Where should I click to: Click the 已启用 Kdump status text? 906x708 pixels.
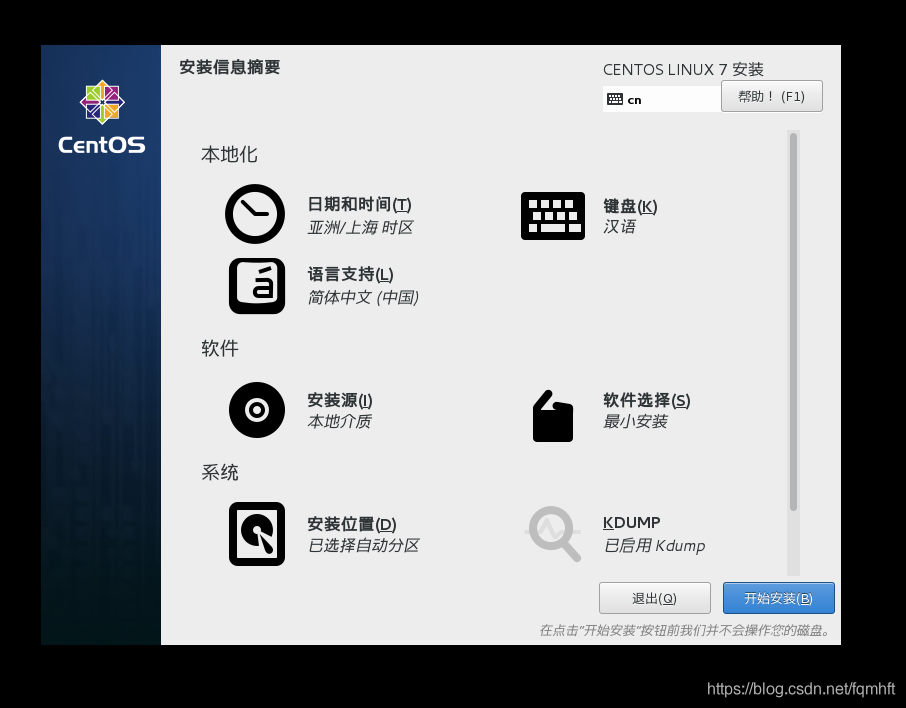[x=654, y=546]
